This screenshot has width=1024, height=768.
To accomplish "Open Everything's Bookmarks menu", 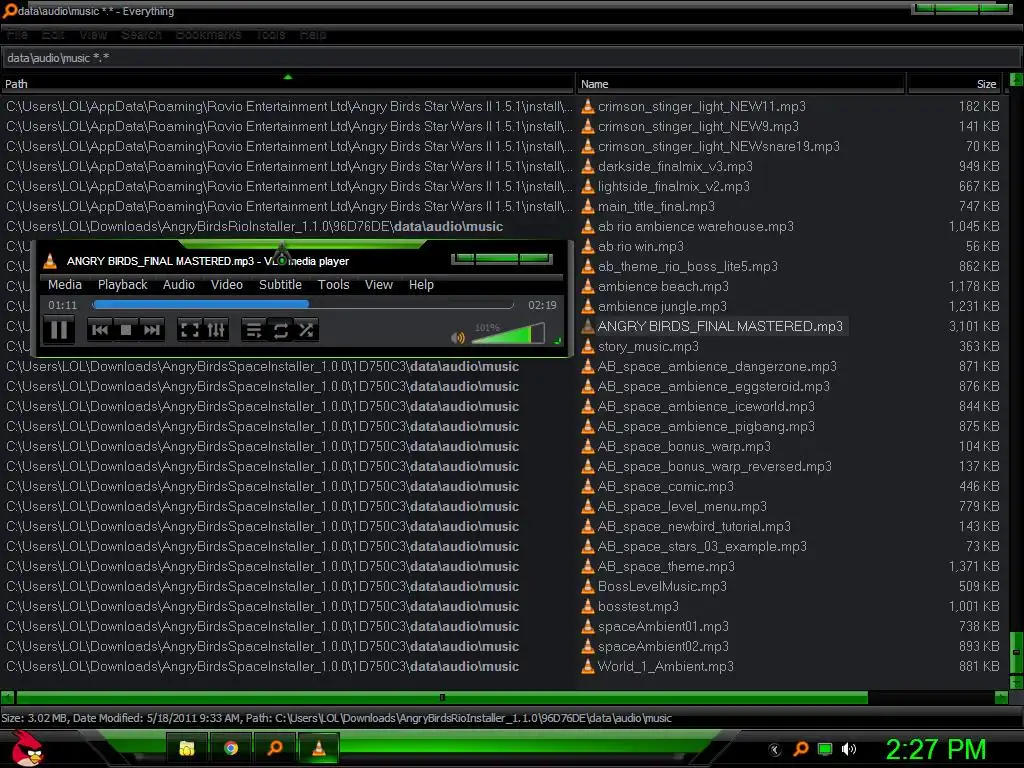I will click(x=208, y=35).
